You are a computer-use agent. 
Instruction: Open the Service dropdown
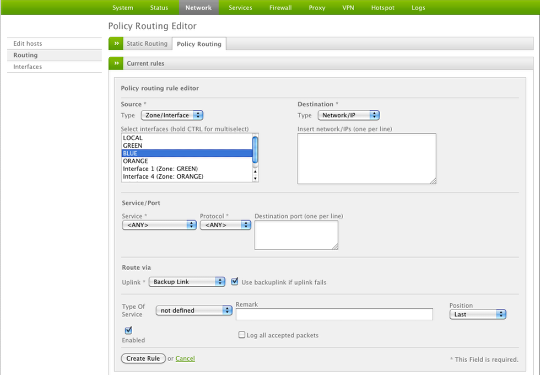(159, 225)
